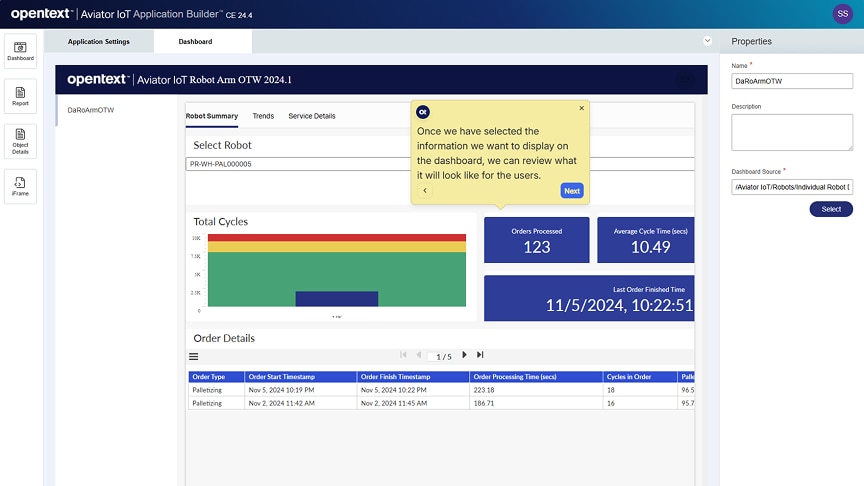Viewport: 864px width, 486px height.
Task: Click the '186.71' processing time cell
Action: click(536, 403)
